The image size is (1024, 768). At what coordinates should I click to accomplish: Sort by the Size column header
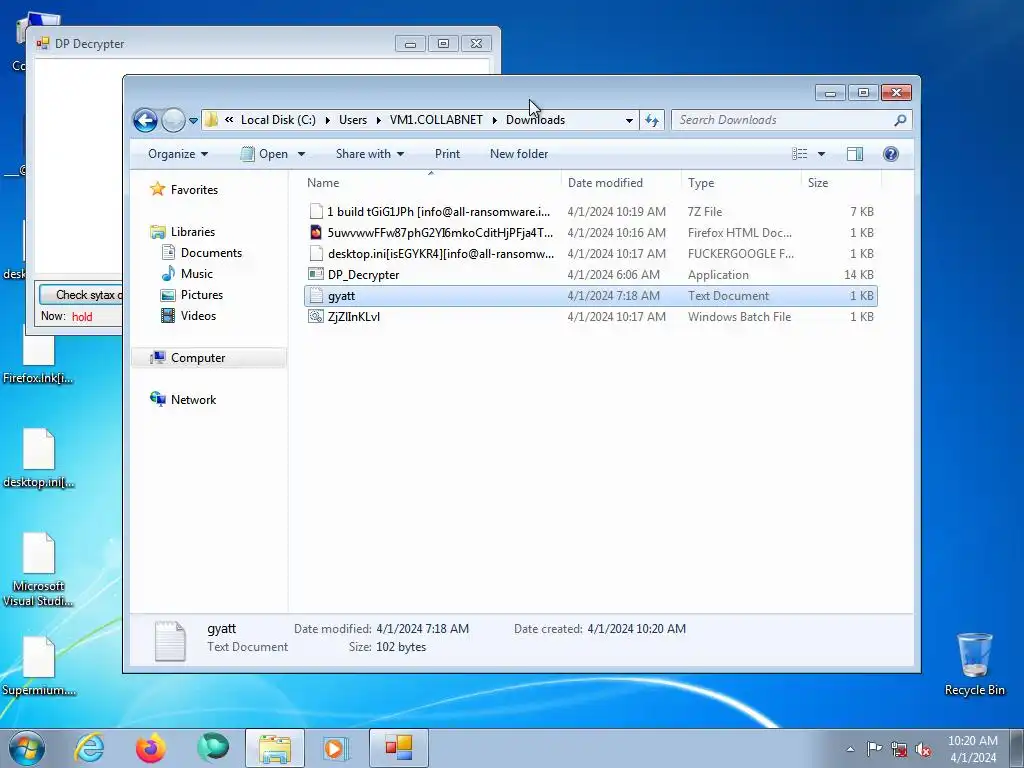pyautogui.click(x=841, y=183)
